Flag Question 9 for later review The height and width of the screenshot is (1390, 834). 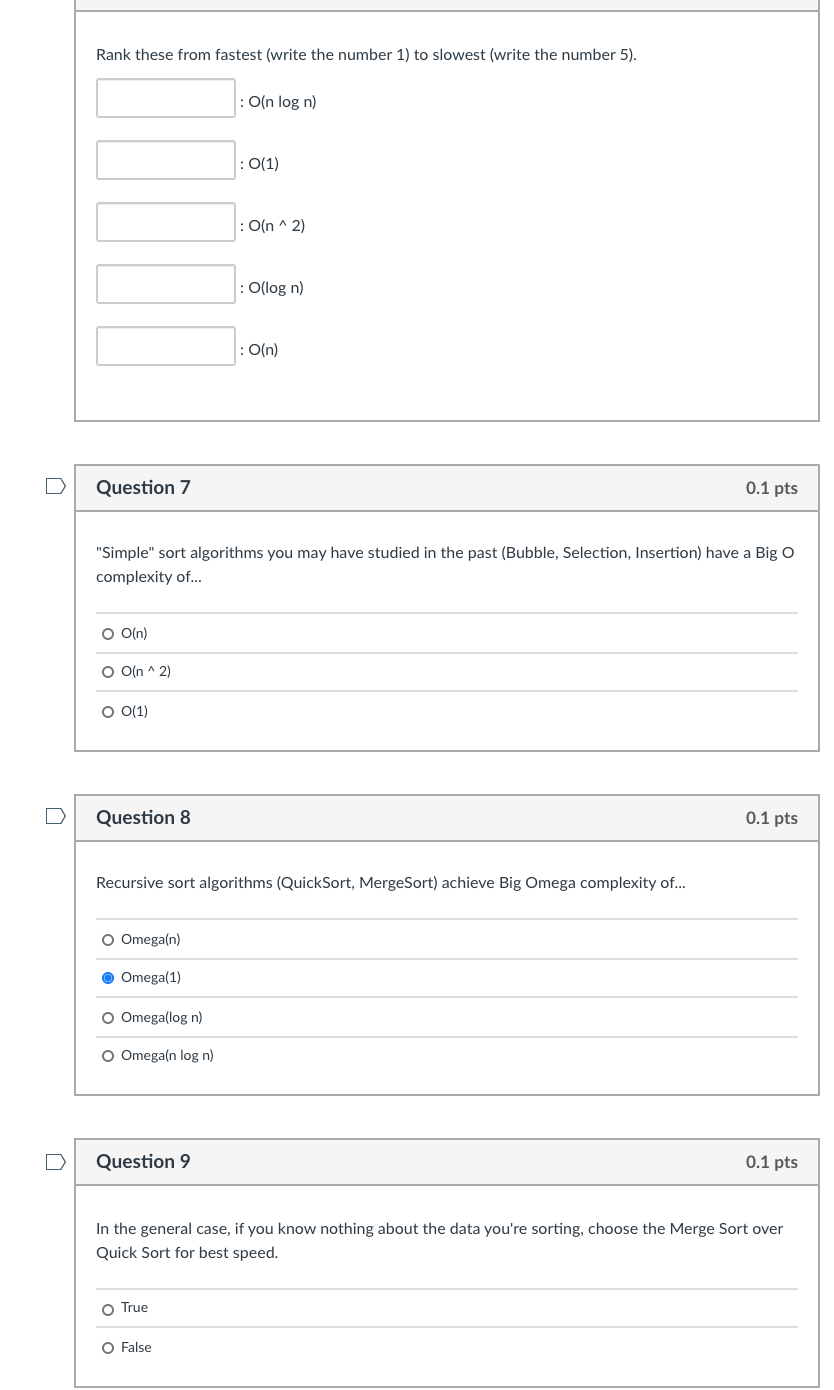click(55, 1161)
